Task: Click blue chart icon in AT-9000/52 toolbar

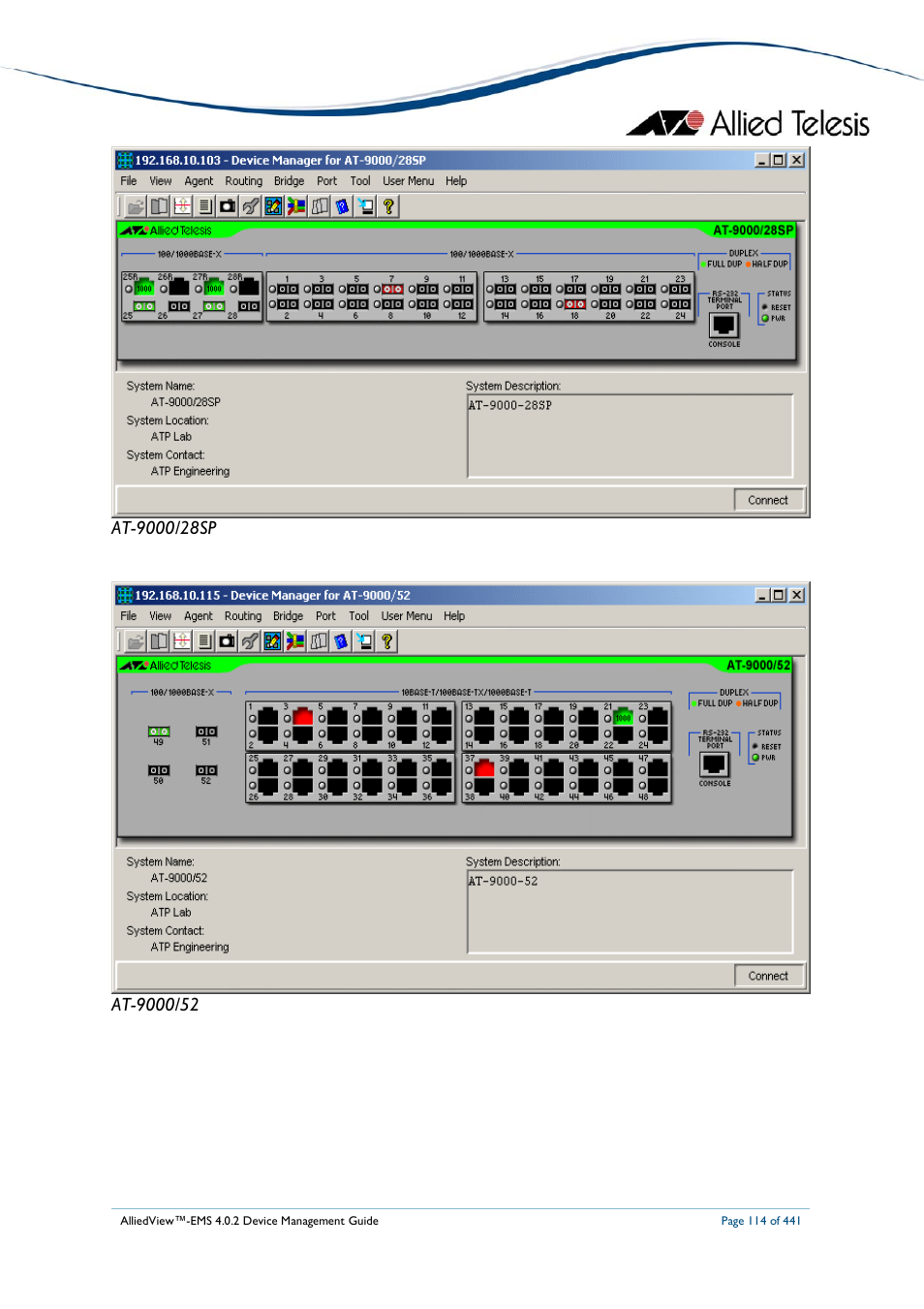Action: tap(272, 641)
